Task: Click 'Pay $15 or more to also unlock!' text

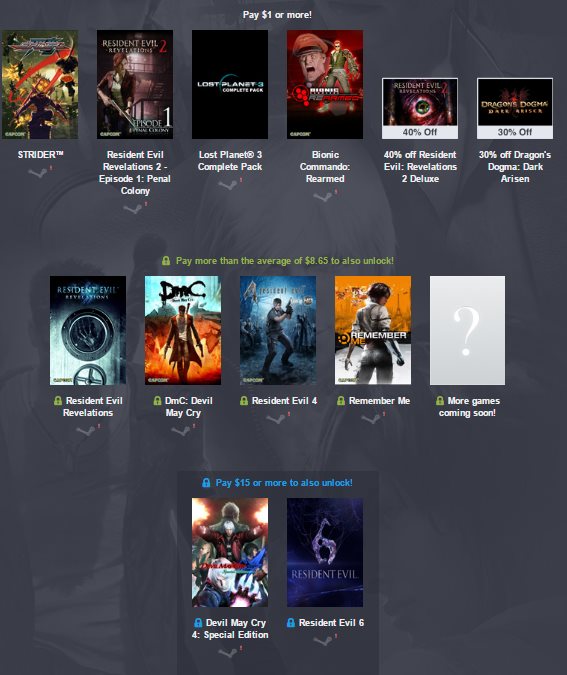Action: click(x=284, y=483)
